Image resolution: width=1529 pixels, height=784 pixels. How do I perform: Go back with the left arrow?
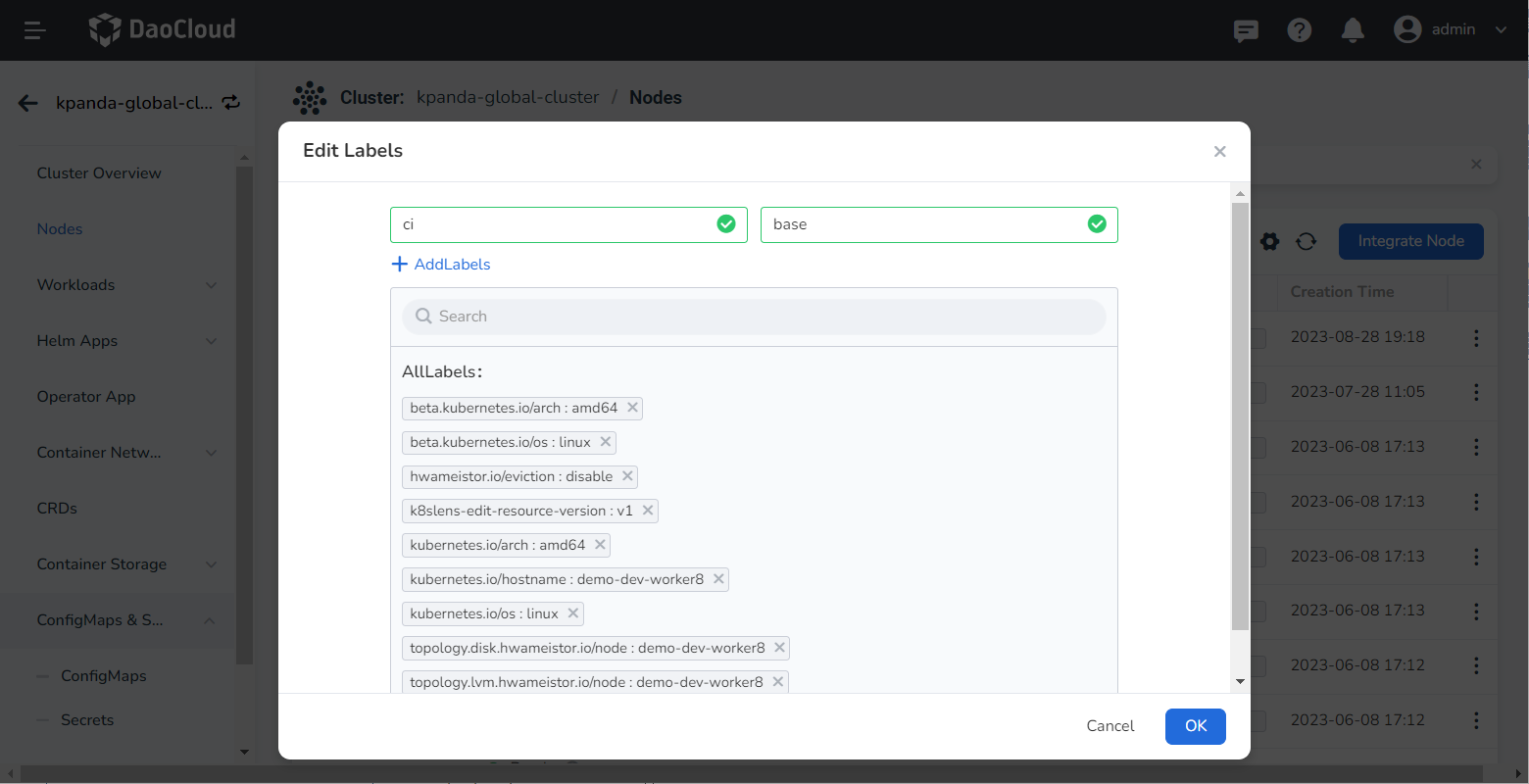(27, 103)
